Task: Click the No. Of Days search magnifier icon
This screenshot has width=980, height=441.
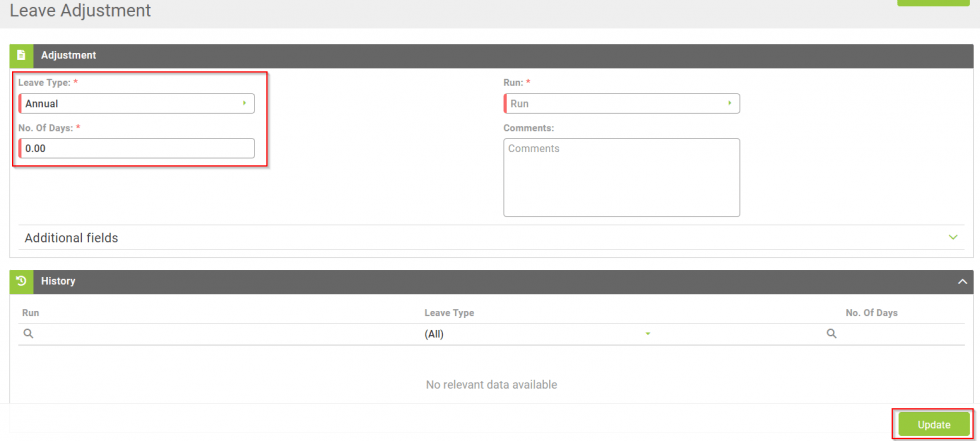Action: (831, 334)
